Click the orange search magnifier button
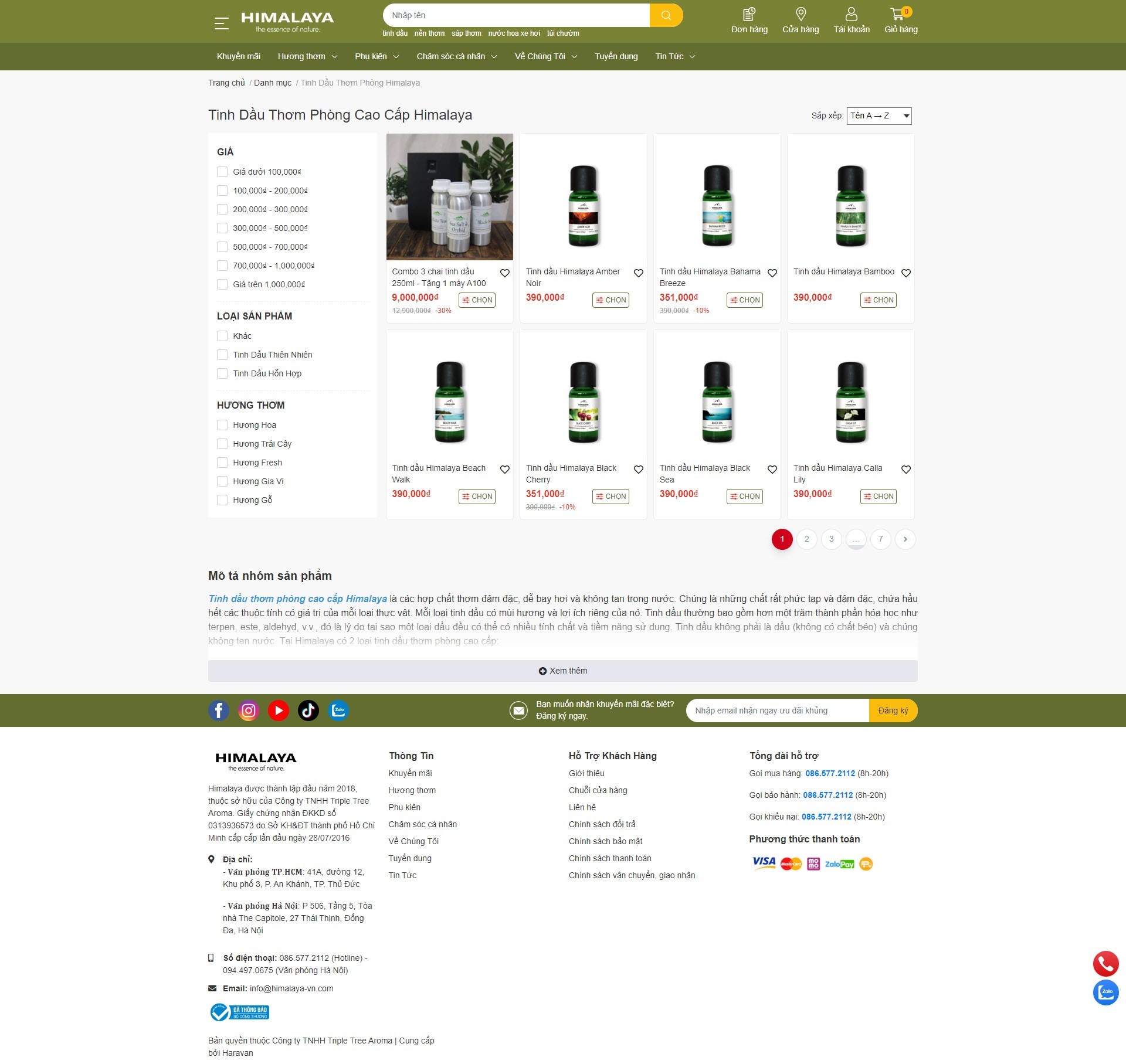This screenshot has width=1126, height=1064. tap(666, 15)
